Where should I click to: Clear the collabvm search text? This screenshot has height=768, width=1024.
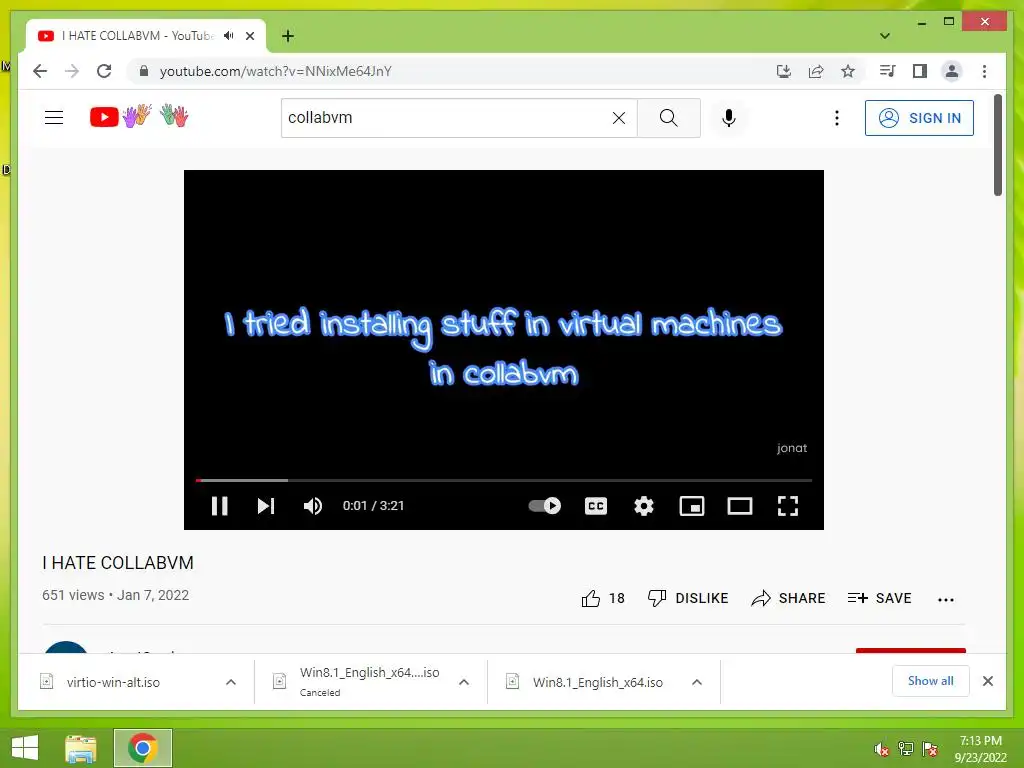618,118
